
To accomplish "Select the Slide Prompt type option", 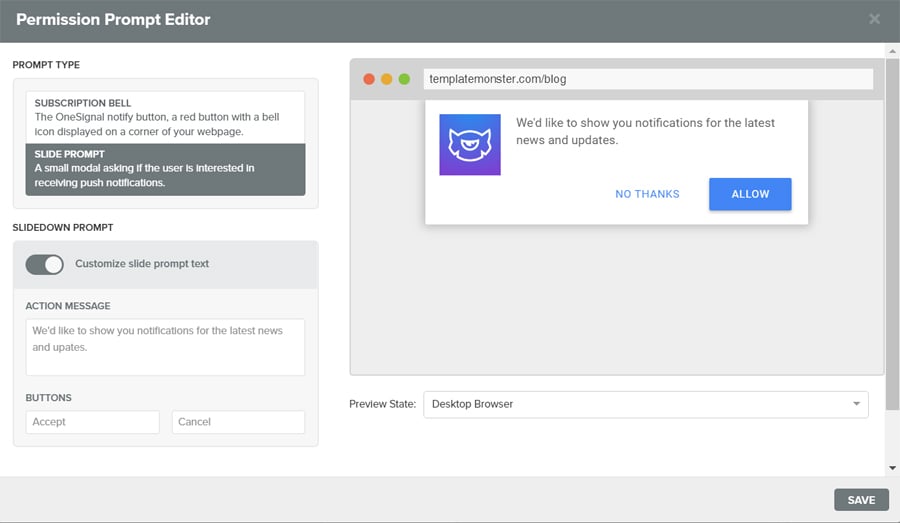I will pos(165,169).
